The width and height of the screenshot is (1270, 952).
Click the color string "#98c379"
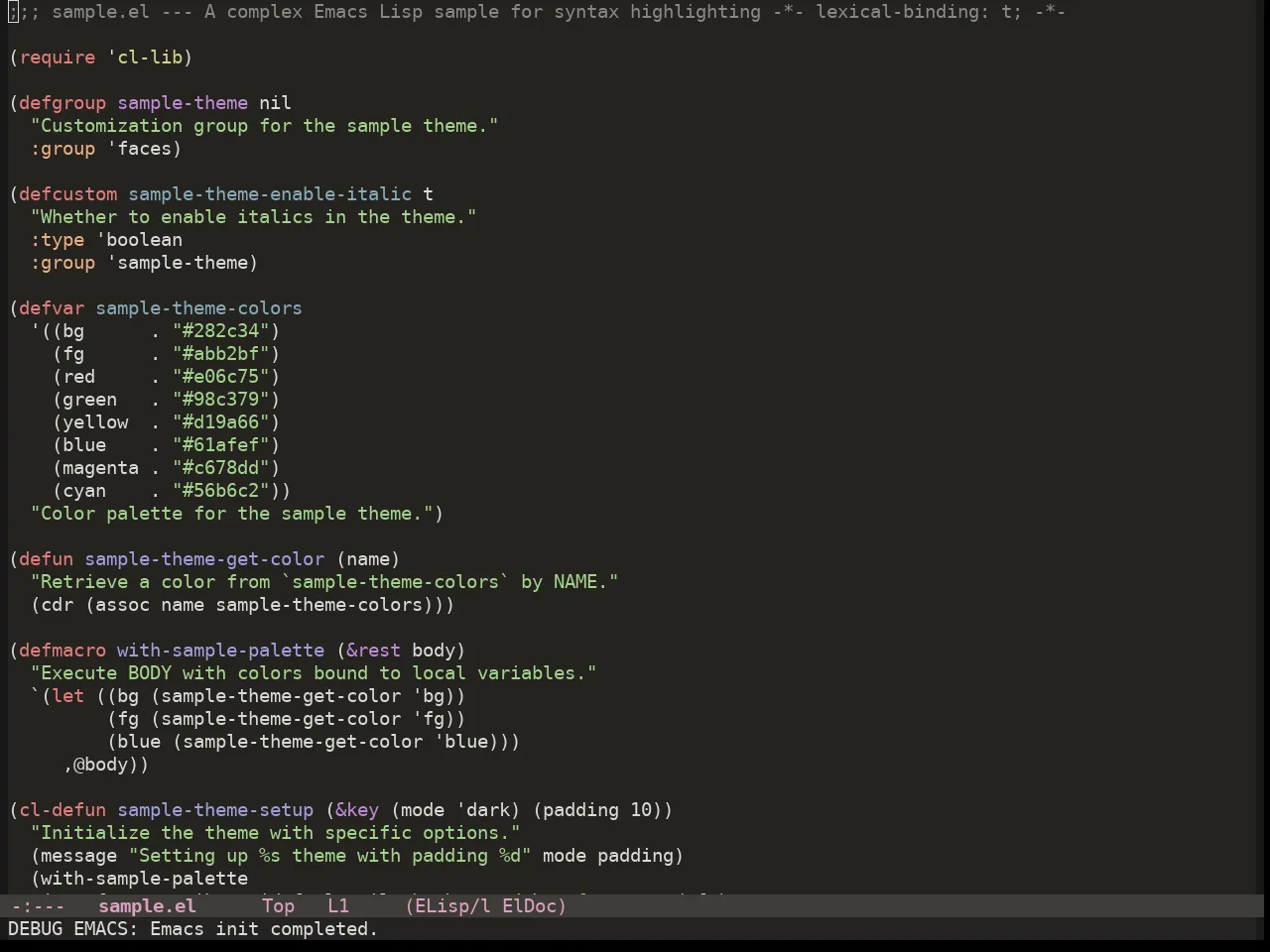[x=221, y=400]
